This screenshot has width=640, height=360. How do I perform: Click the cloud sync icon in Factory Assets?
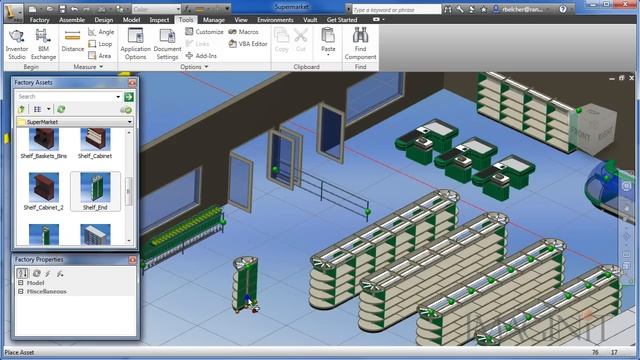[x=126, y=110]
